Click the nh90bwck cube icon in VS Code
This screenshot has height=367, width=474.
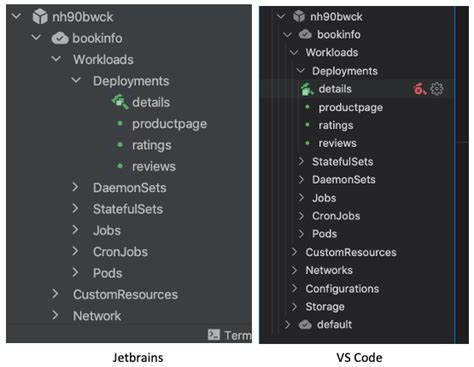pos(299,16)
